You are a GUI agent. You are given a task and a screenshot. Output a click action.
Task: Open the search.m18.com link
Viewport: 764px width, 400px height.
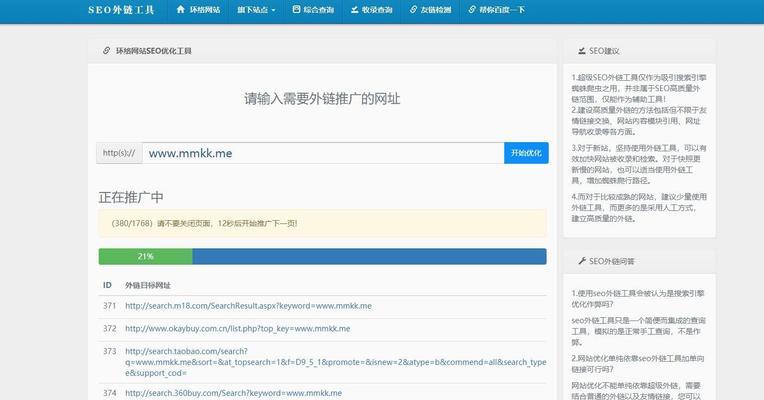point(248,306)
